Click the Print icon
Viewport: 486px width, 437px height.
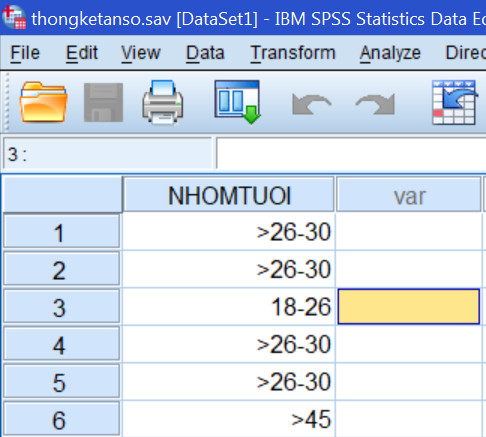(163, 102)
